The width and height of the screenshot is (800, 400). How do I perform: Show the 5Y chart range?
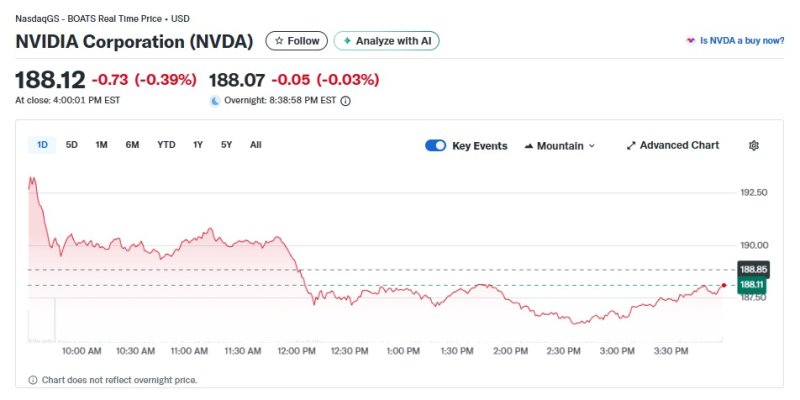(227, 145)
